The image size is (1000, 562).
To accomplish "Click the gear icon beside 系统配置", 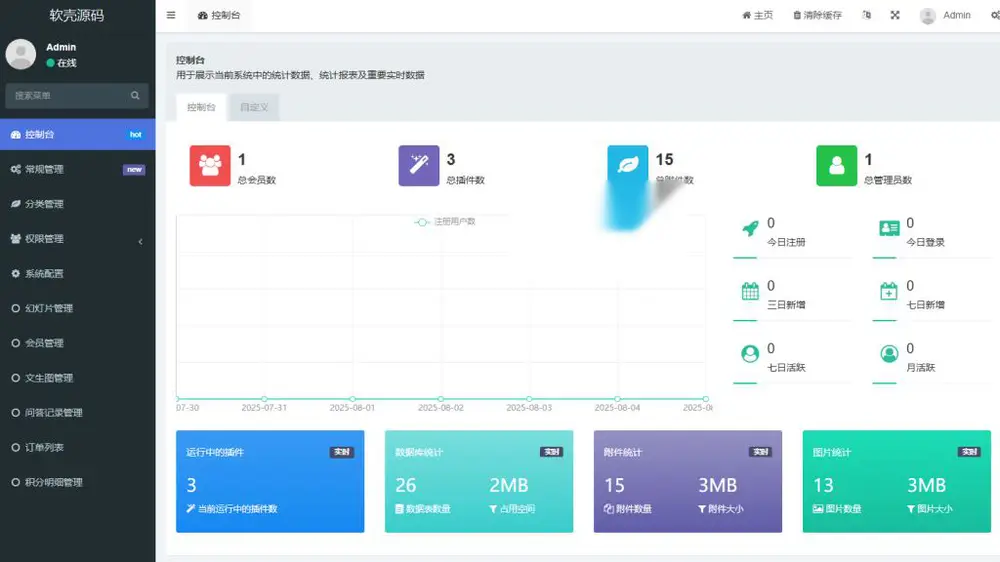I will [x=16, y=274].
